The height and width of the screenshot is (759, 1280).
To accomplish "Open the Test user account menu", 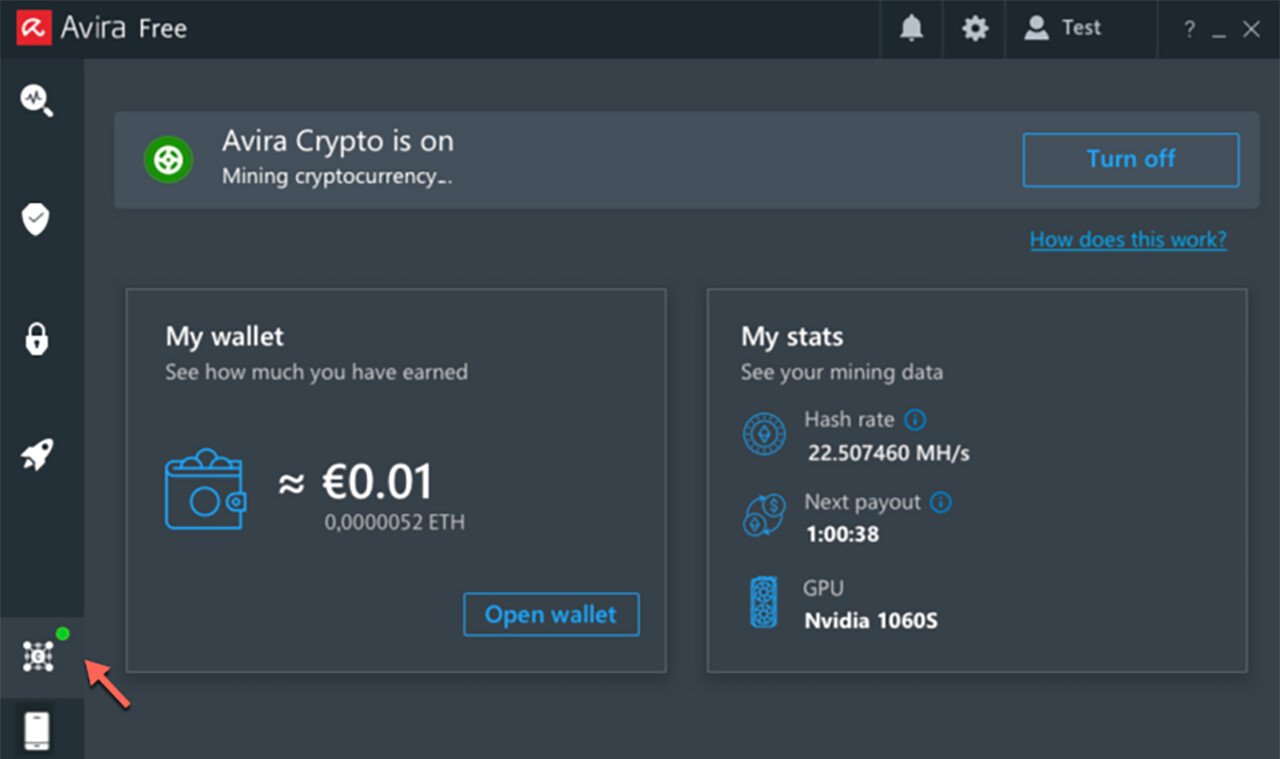I will [1063, 29].
